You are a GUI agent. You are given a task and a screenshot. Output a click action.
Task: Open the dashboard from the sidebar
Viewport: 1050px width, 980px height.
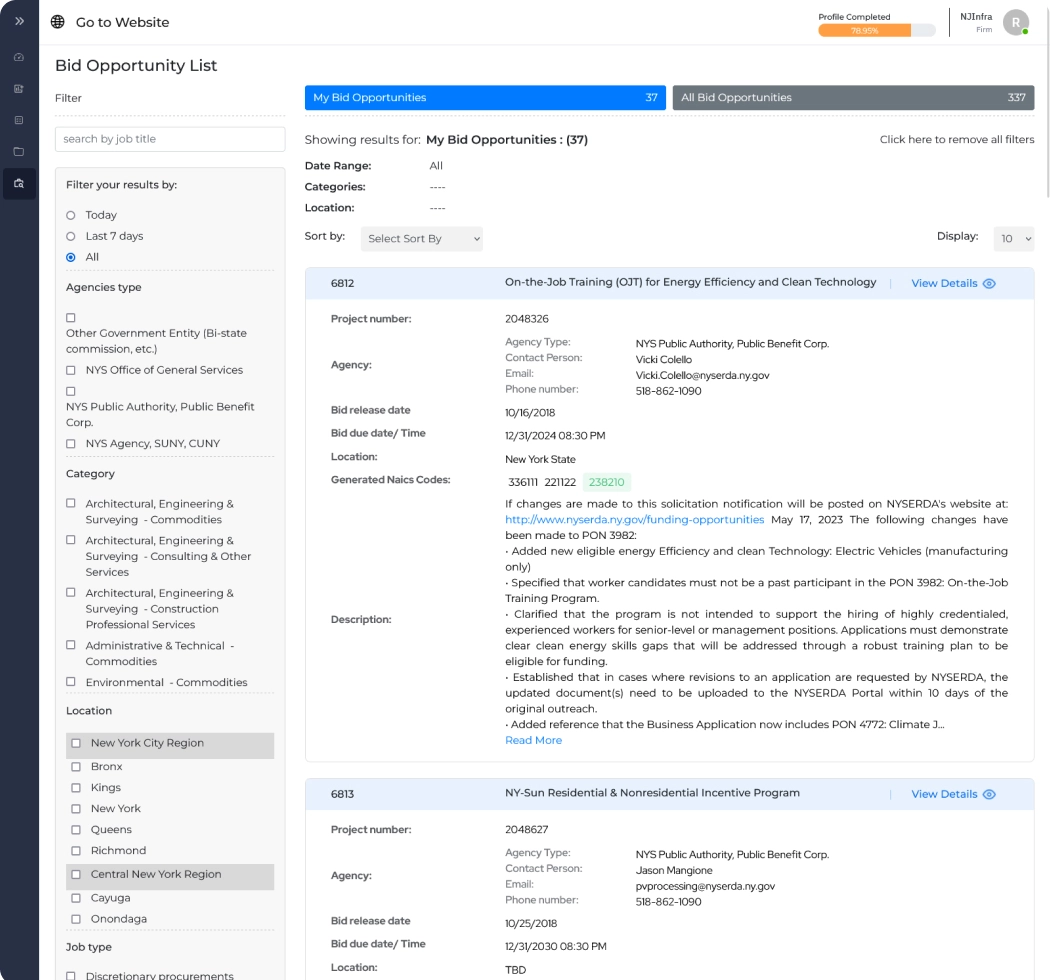[19, 58]
